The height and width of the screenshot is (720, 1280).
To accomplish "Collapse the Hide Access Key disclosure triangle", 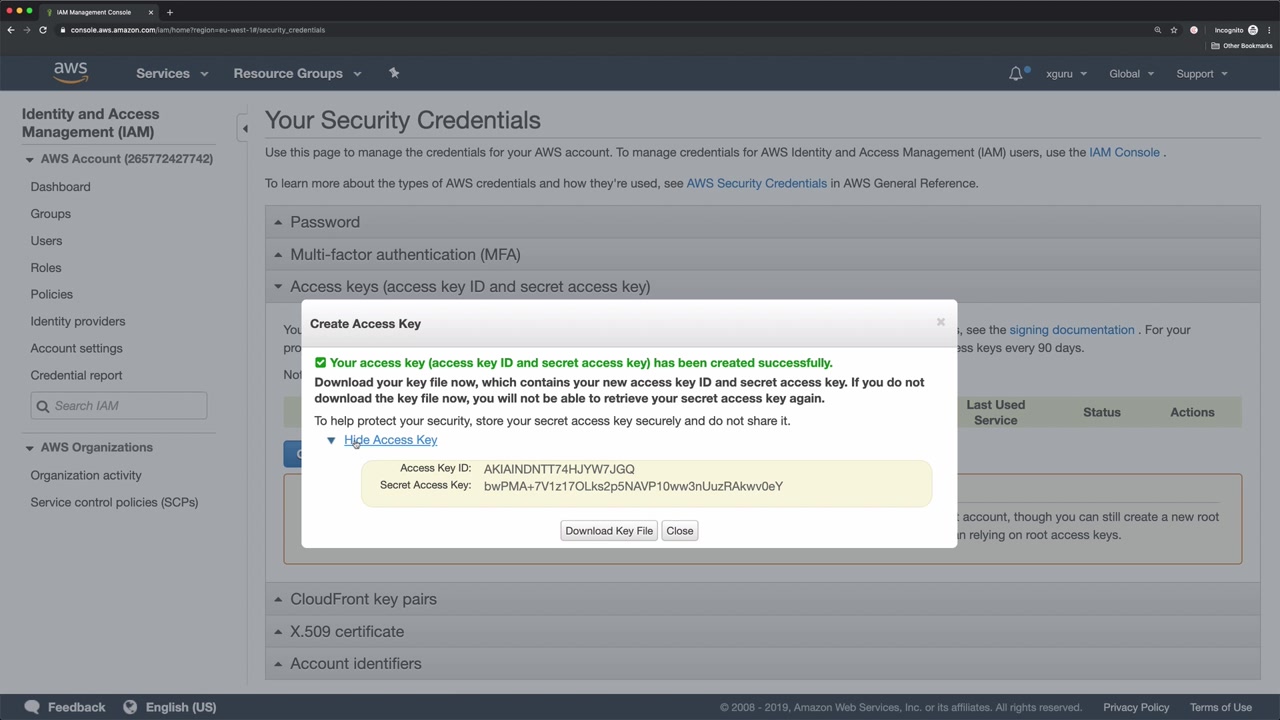I will point(331,440).
